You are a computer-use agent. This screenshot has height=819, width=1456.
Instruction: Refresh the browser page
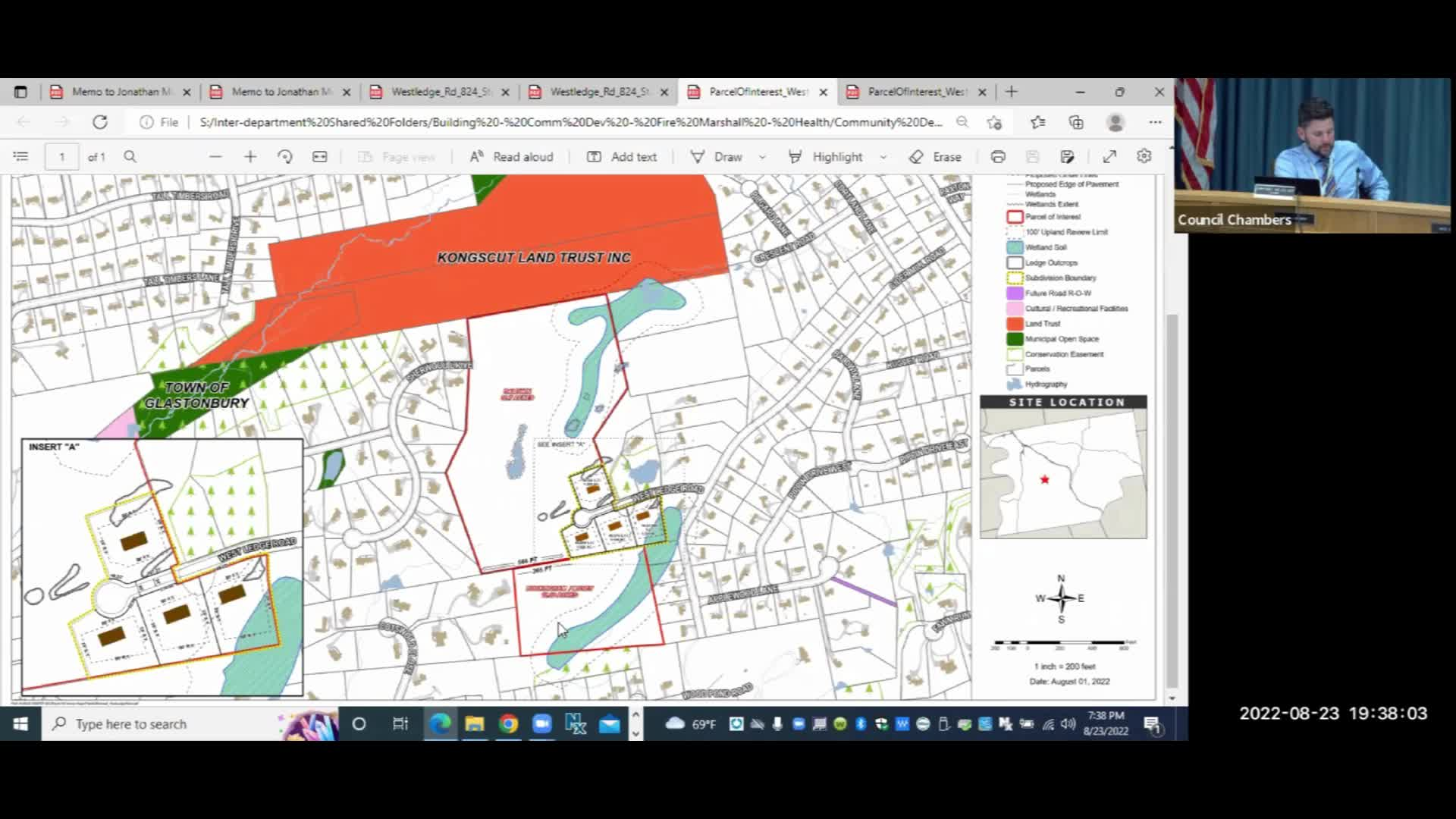(100, 122)
